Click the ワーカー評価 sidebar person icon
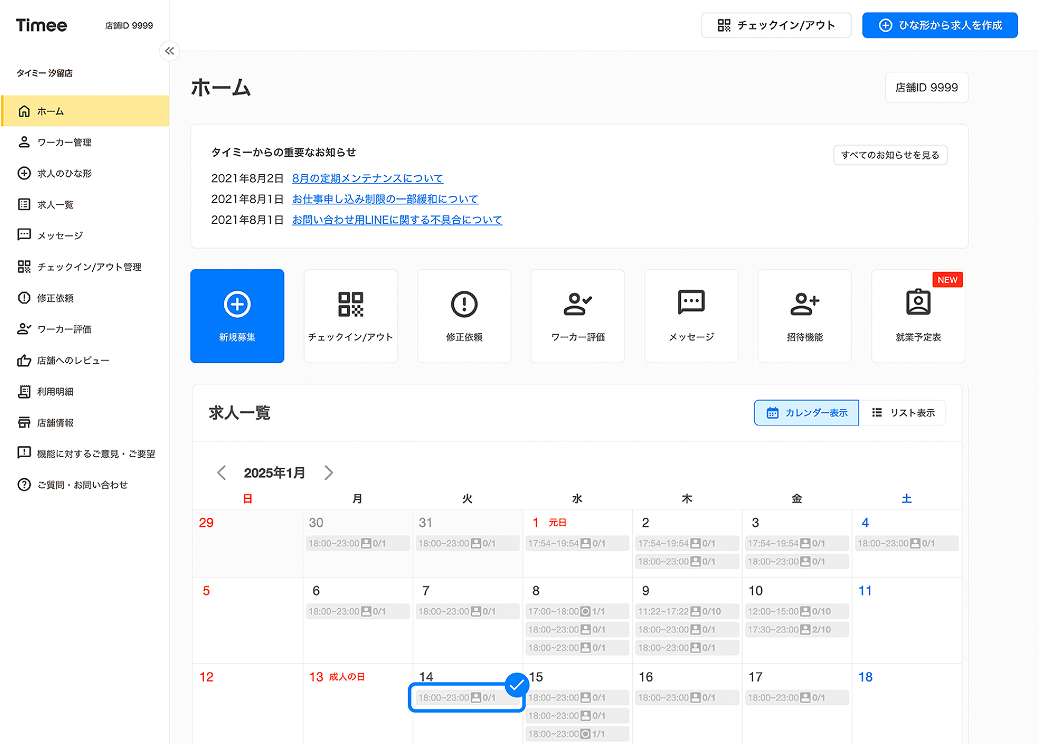1040x744 pixels. [24, 329]
